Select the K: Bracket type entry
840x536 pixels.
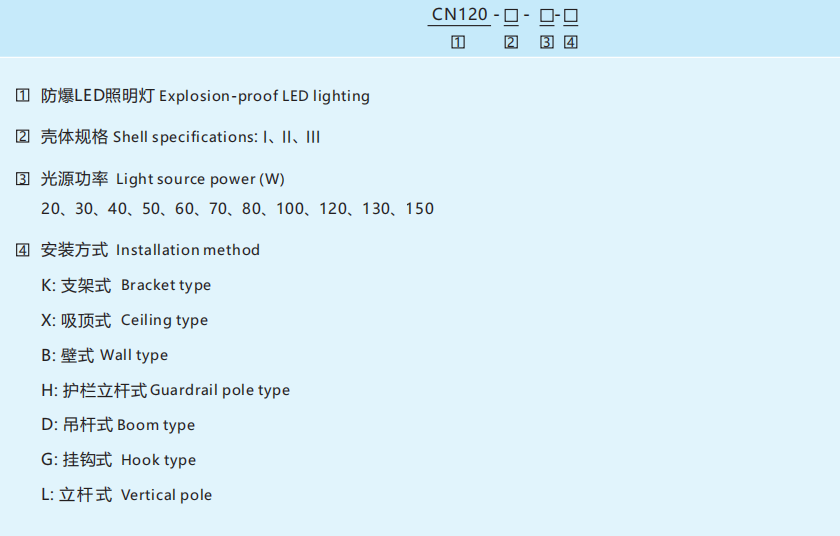[x=126, y=285]
